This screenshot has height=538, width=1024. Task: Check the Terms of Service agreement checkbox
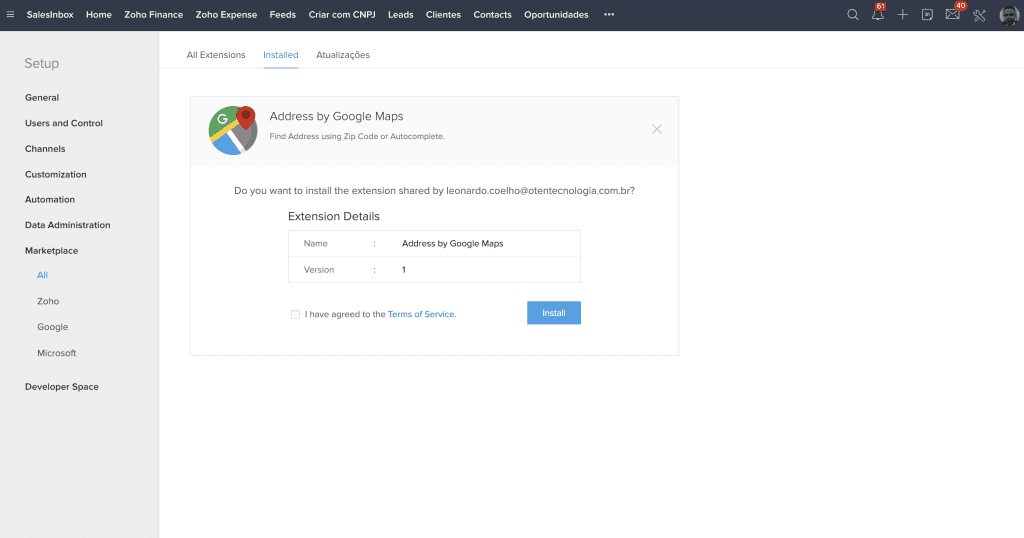click(295, 314)
